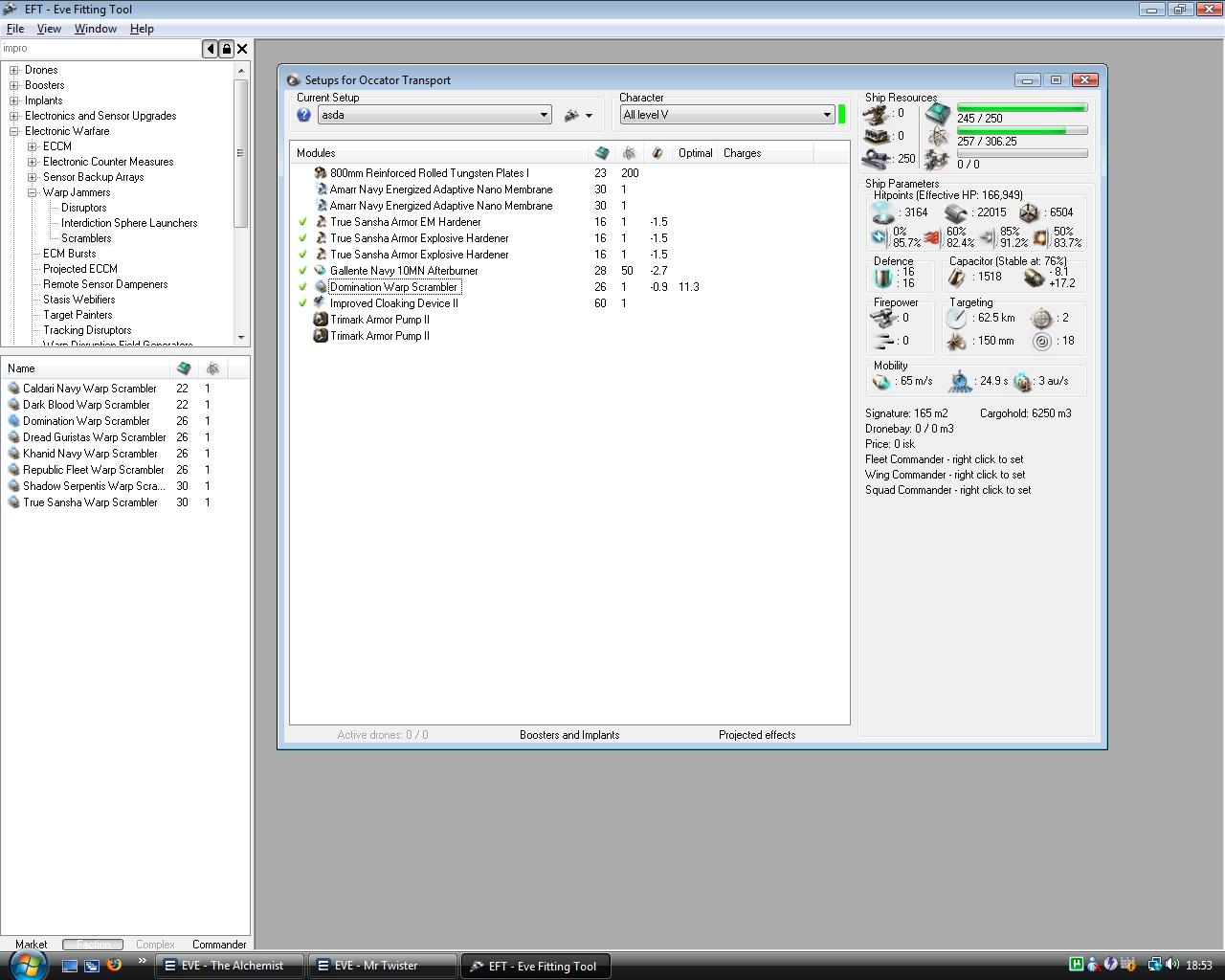Click the powergrid usage bar 257 / 306.25
Screen dimensions: 1225x980
(1022, 130)
